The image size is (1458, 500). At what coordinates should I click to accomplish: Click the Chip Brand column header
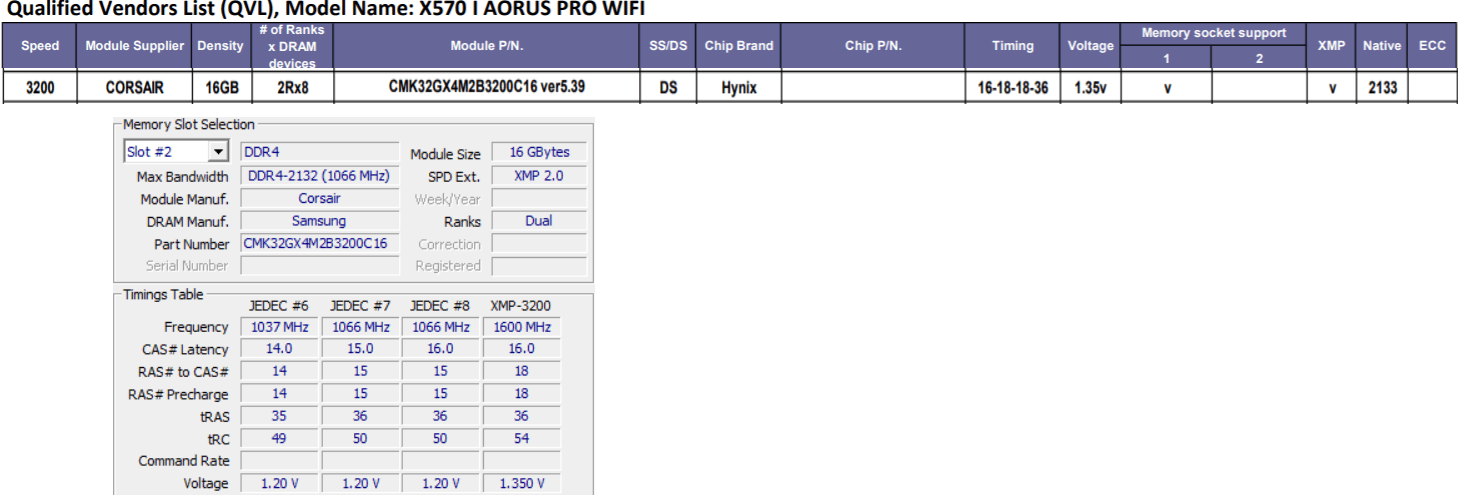(739, 46)
